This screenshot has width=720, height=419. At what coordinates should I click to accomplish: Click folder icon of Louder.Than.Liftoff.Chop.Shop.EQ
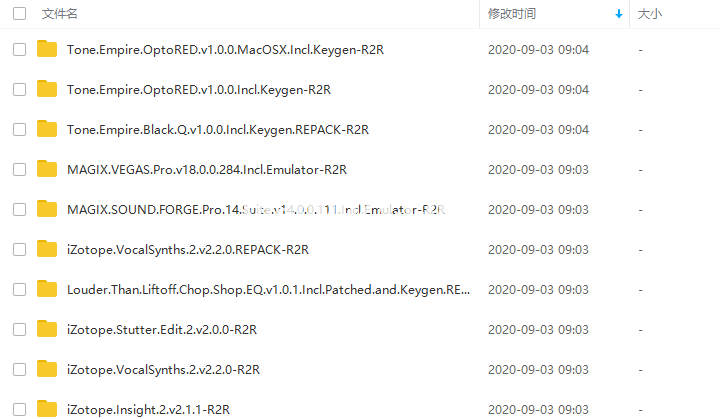47,289
